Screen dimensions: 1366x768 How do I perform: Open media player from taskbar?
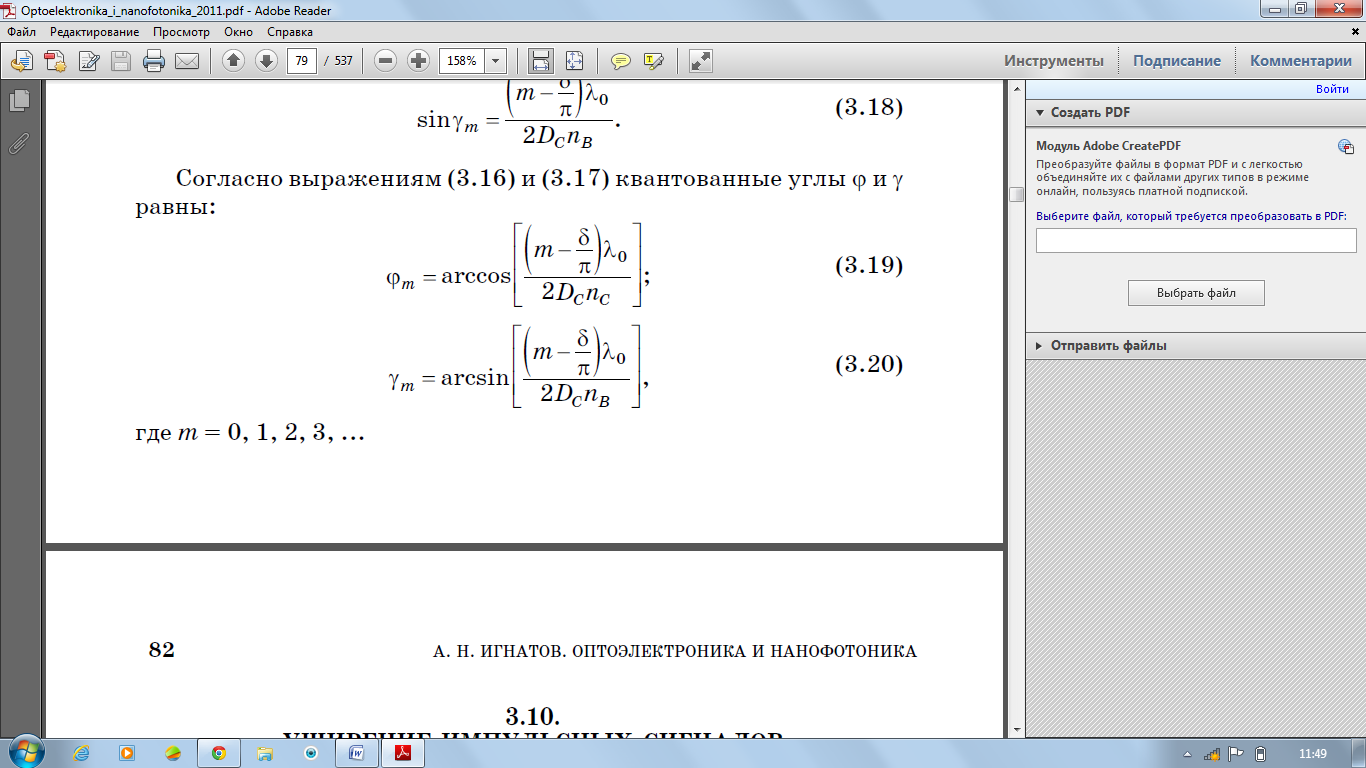127,753
